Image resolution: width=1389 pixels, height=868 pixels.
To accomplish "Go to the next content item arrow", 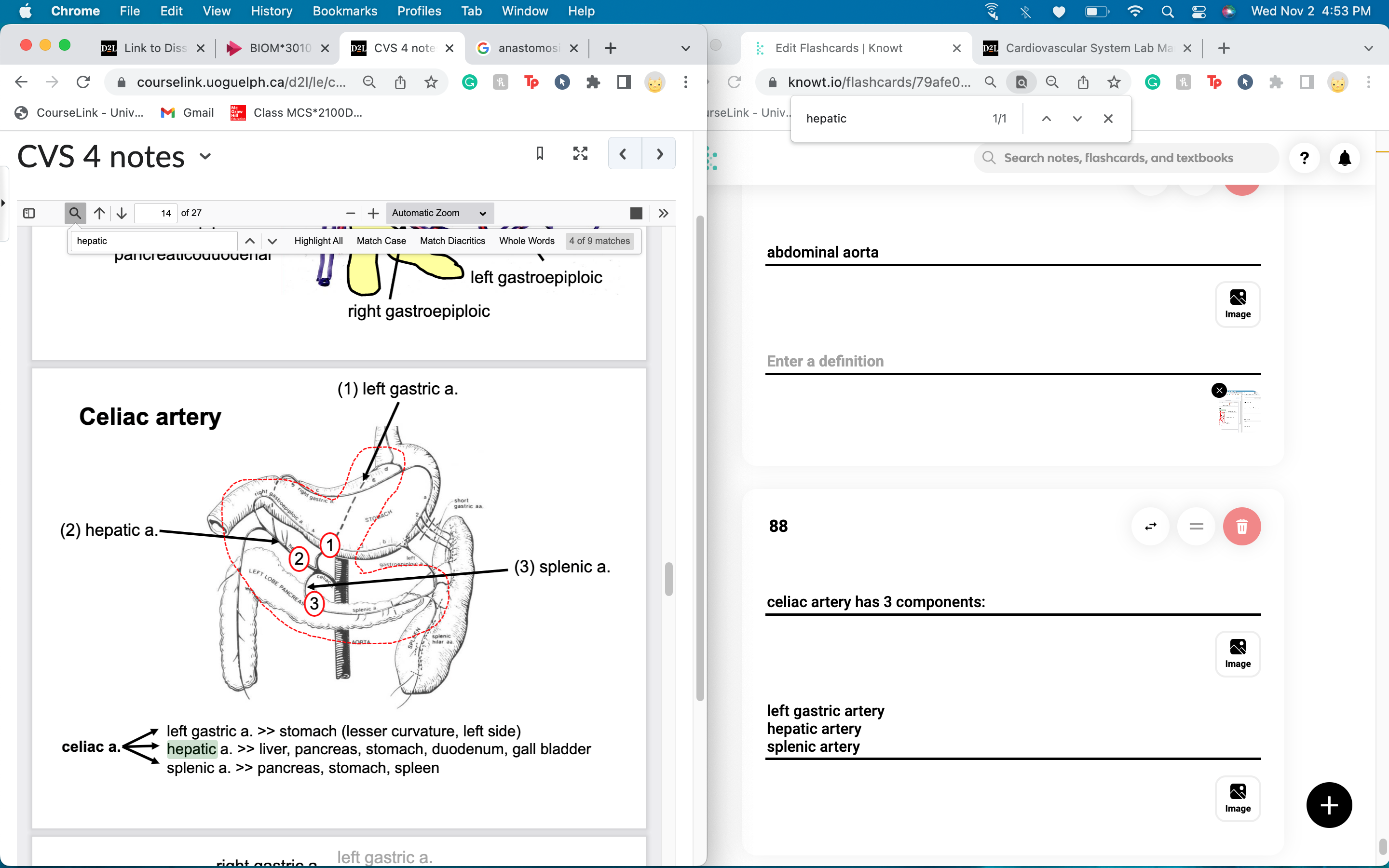I will [659, 153].
